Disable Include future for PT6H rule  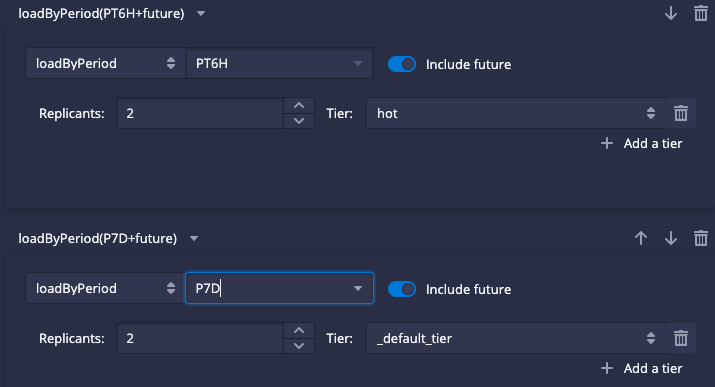pos(402,64)
